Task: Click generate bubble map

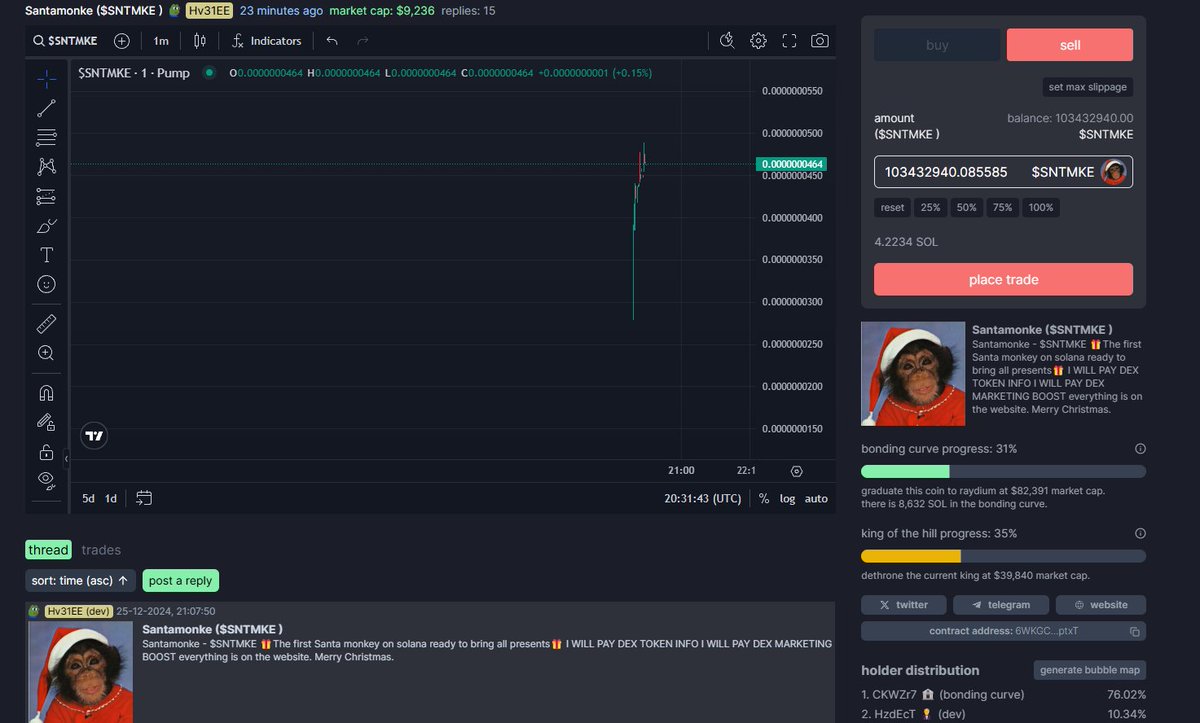Action: point(1090,670)
